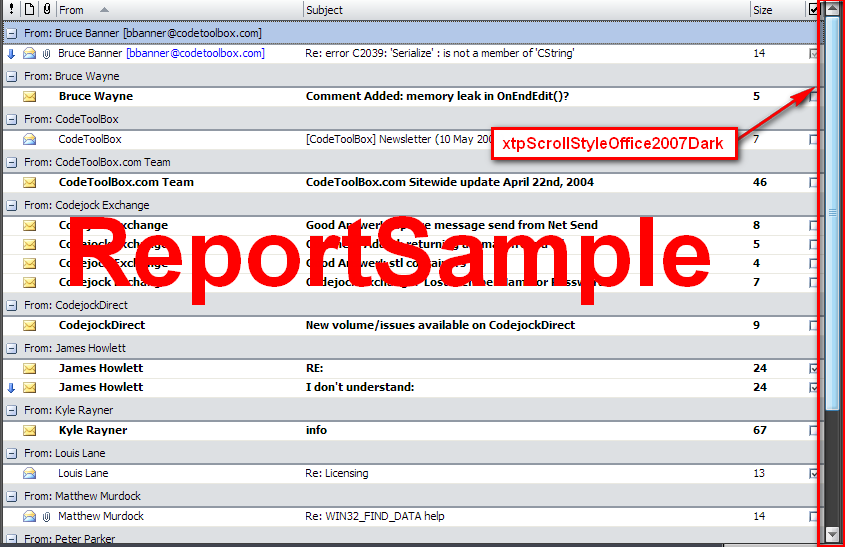Sort by the Size column header

775,10
